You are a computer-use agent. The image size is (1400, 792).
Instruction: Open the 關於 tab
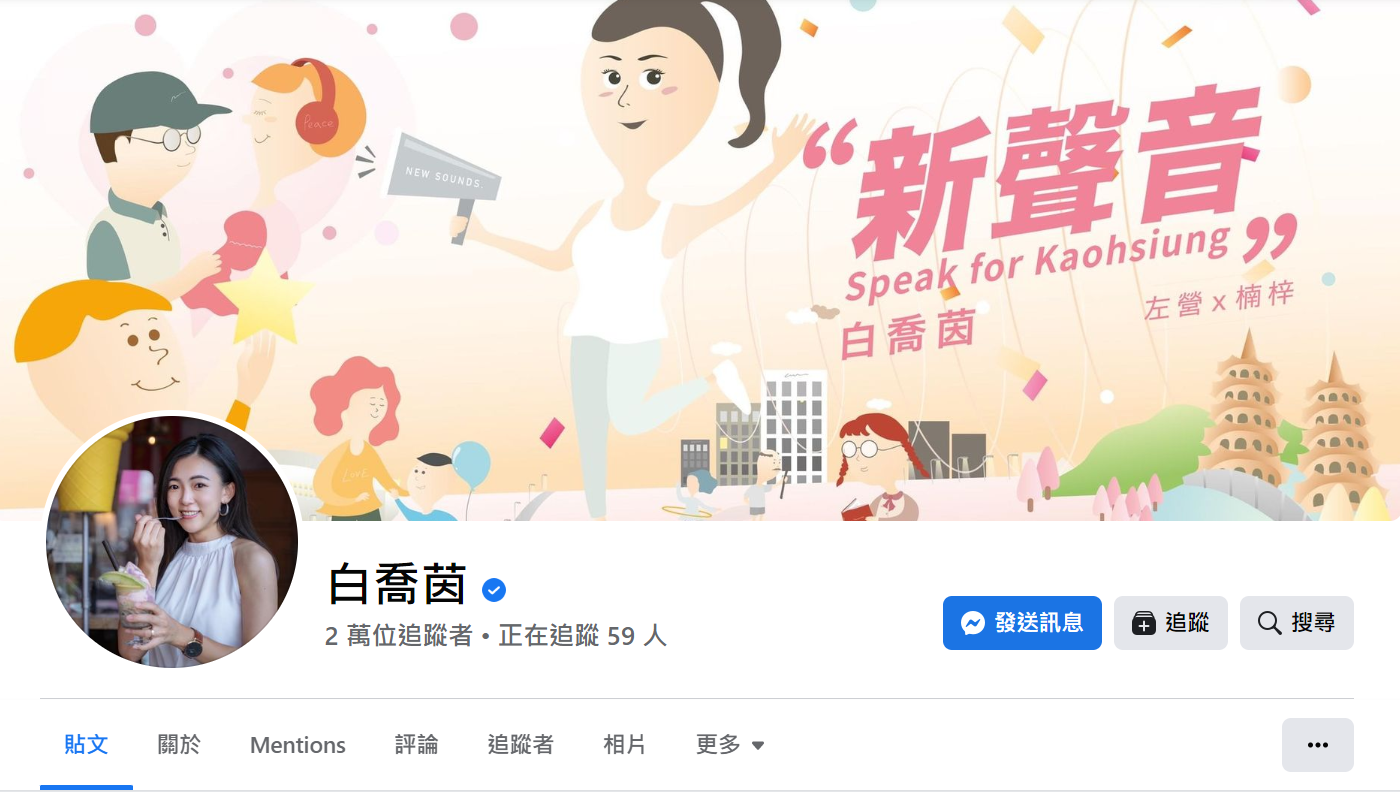tap(179, 745)
